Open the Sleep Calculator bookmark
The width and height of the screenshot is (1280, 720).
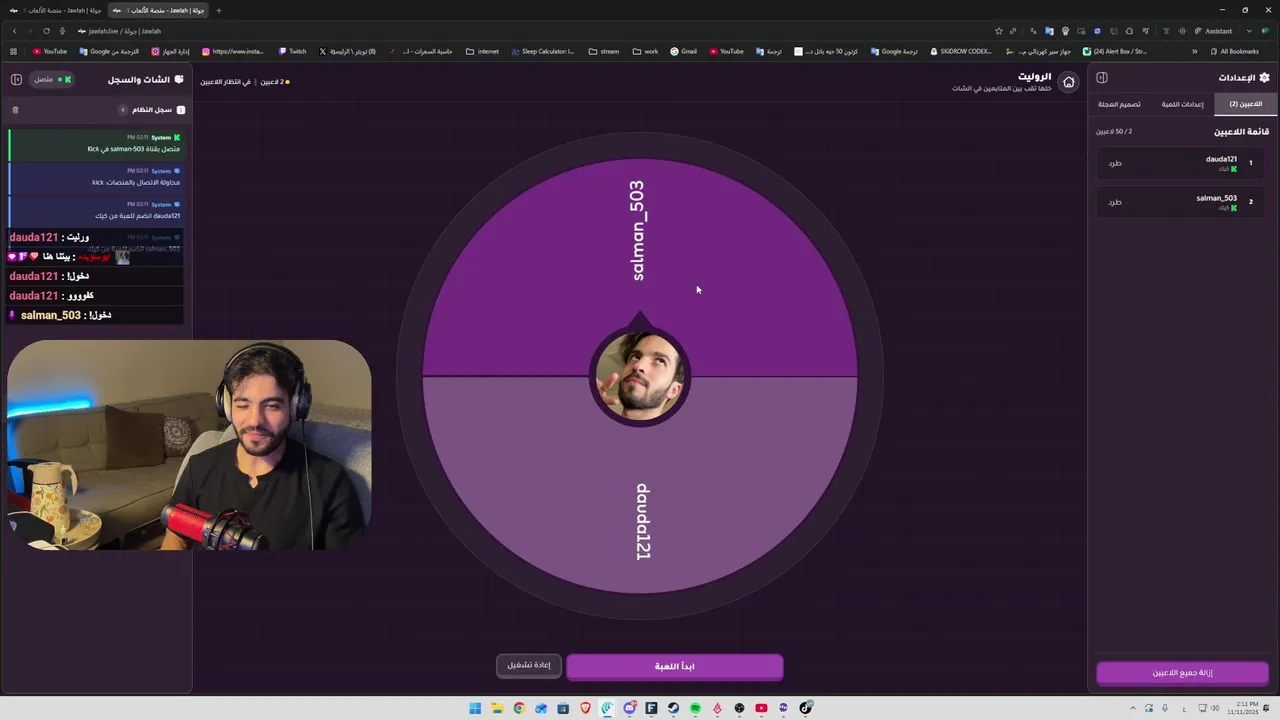543,51
